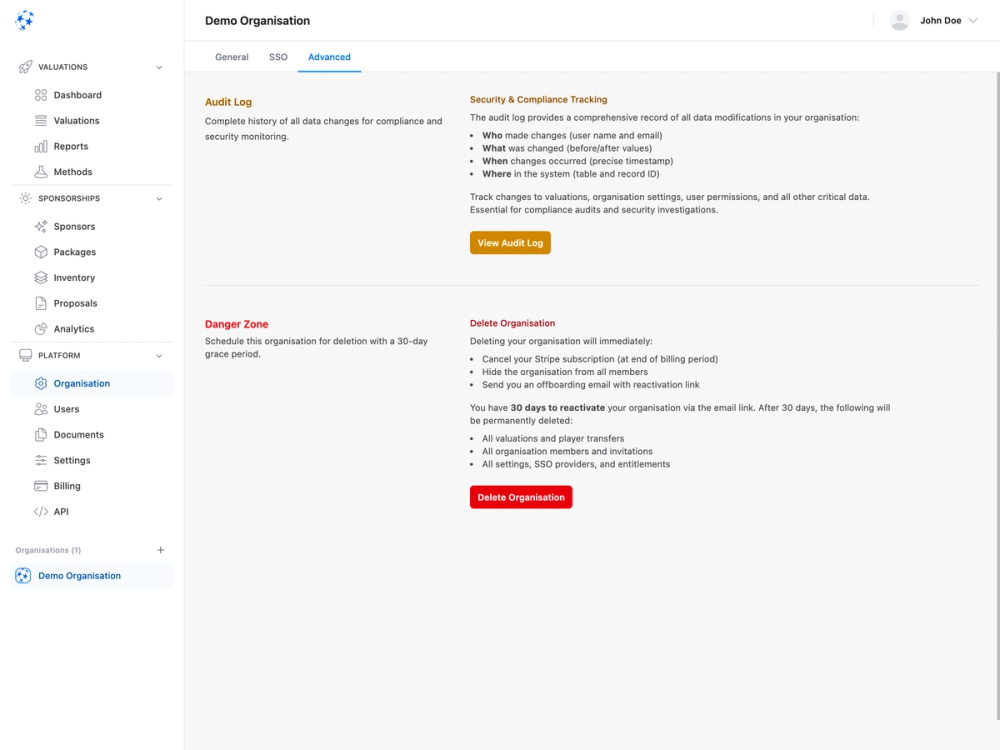
Task: Go to Proposals
Action: pyautogui.click(x=92, y=303)
